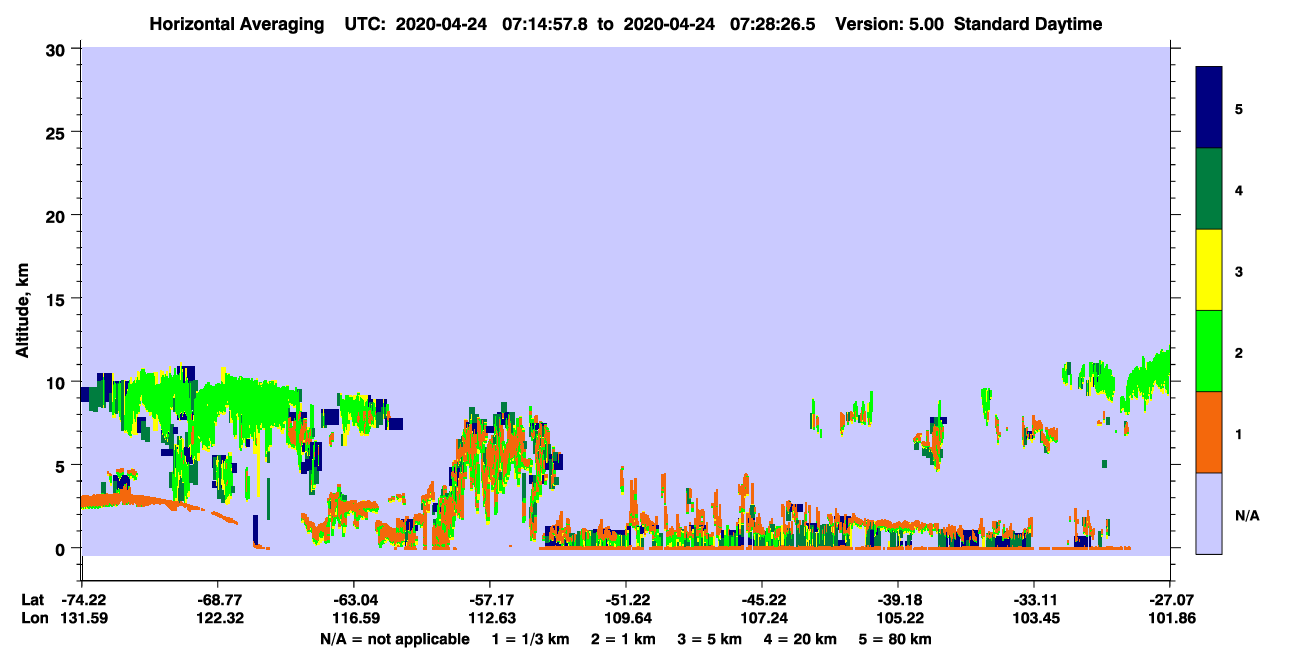
Task: Click the lavender N/A colorbar segment
Action: 1209,513
